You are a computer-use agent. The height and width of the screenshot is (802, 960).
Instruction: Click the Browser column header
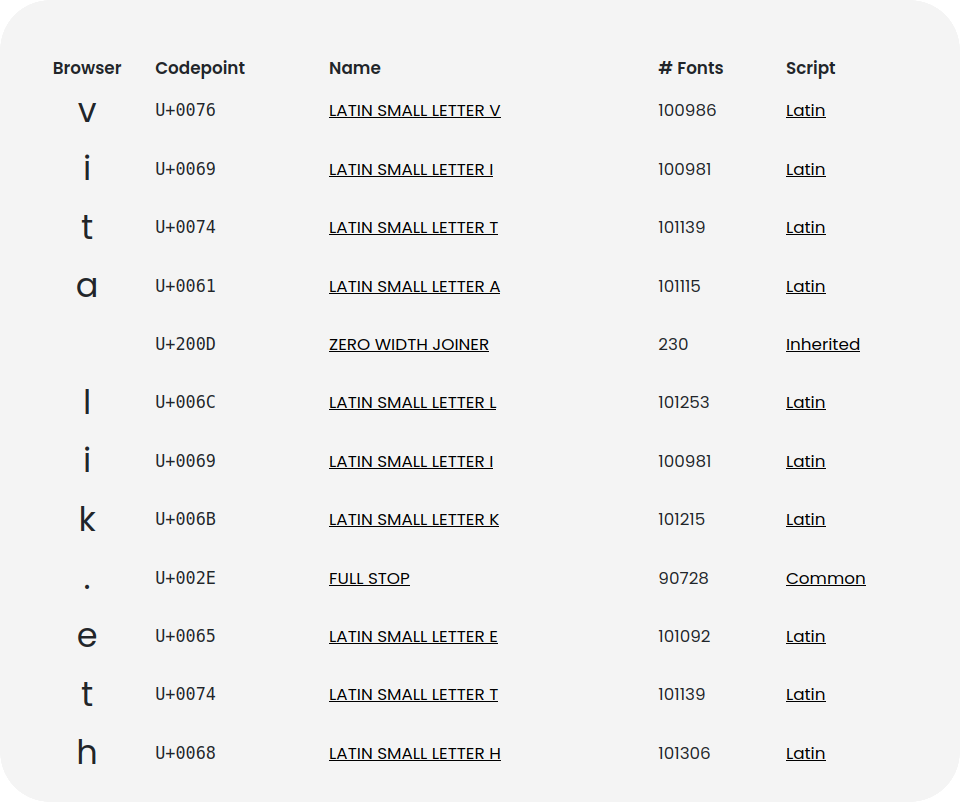(x=87, y=69)
